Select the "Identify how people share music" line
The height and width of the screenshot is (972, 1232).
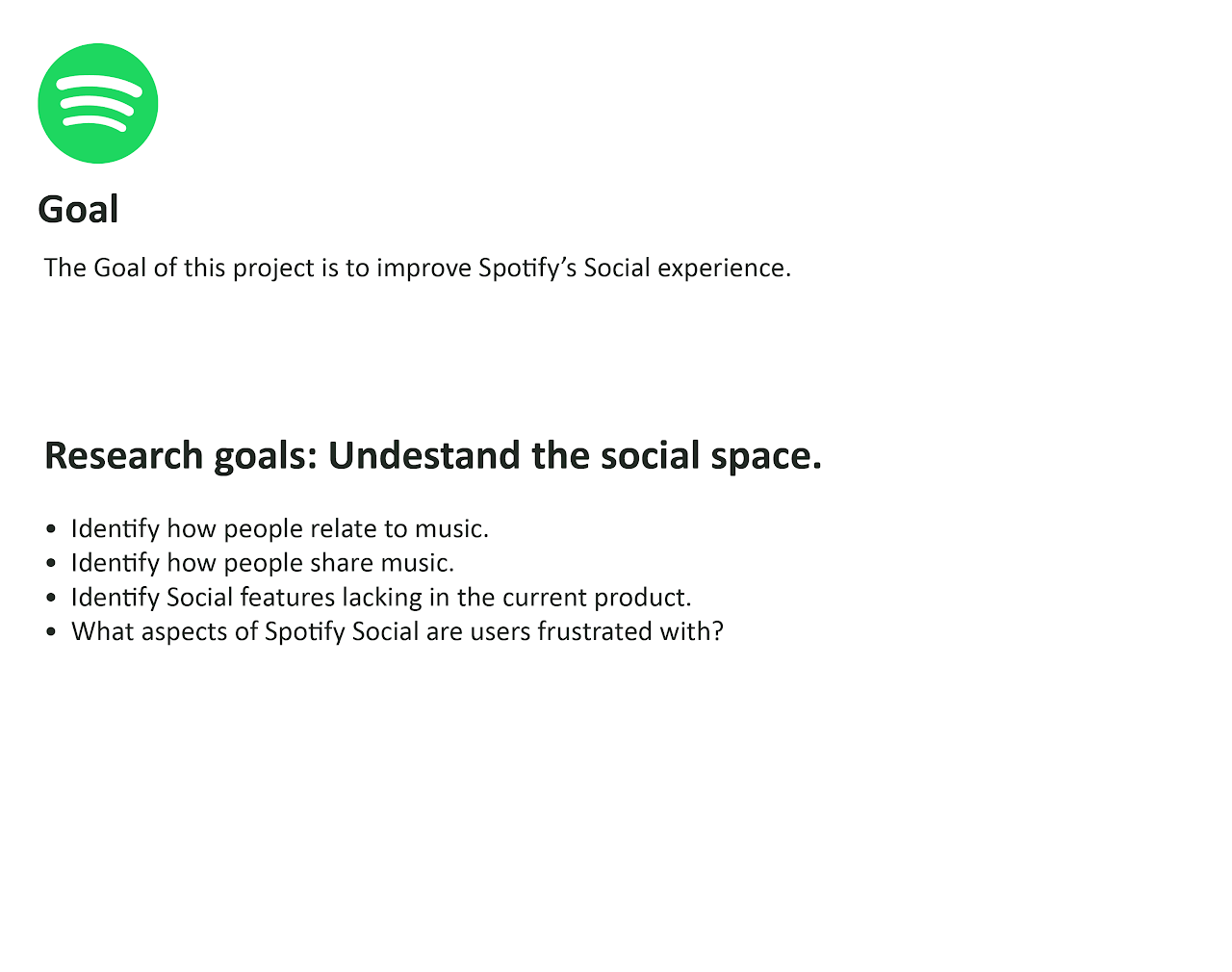coord(262,562)
